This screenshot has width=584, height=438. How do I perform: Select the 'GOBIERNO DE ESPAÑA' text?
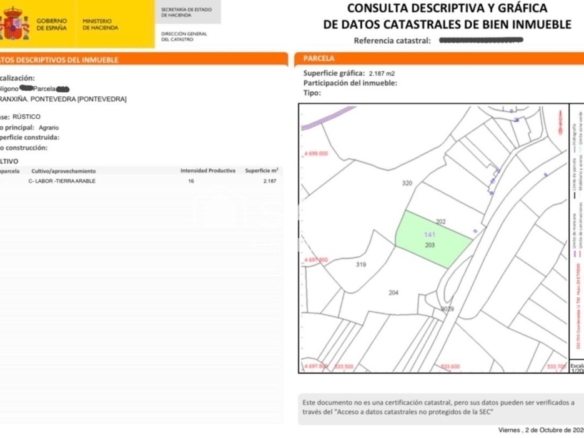pos(51,25)
